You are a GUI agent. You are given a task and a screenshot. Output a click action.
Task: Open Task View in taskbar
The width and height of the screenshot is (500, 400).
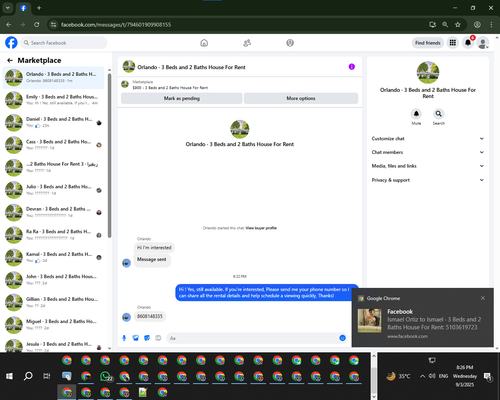(x=47, y=376)
